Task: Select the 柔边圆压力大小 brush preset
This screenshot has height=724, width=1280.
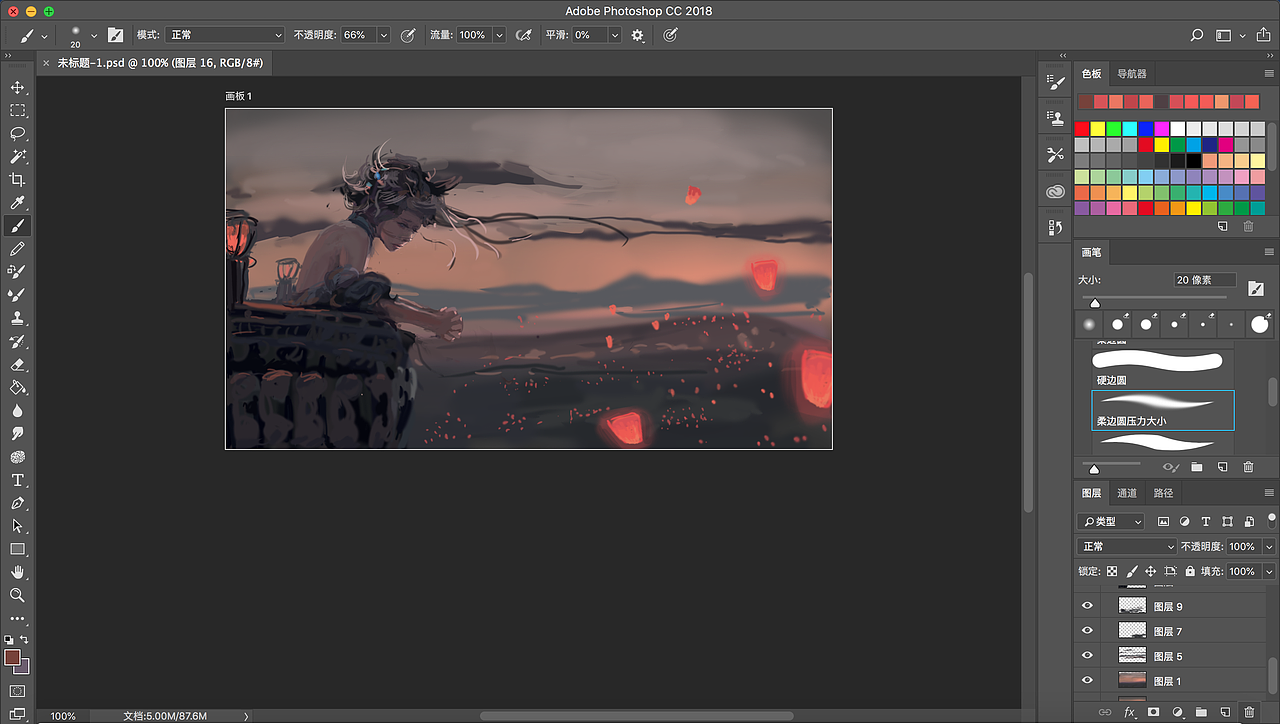Action: pos(1163,410)
